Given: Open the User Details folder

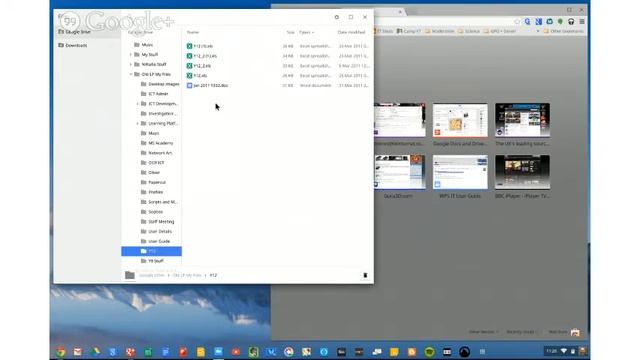Looking at the screenshot, I should point(156,231).
